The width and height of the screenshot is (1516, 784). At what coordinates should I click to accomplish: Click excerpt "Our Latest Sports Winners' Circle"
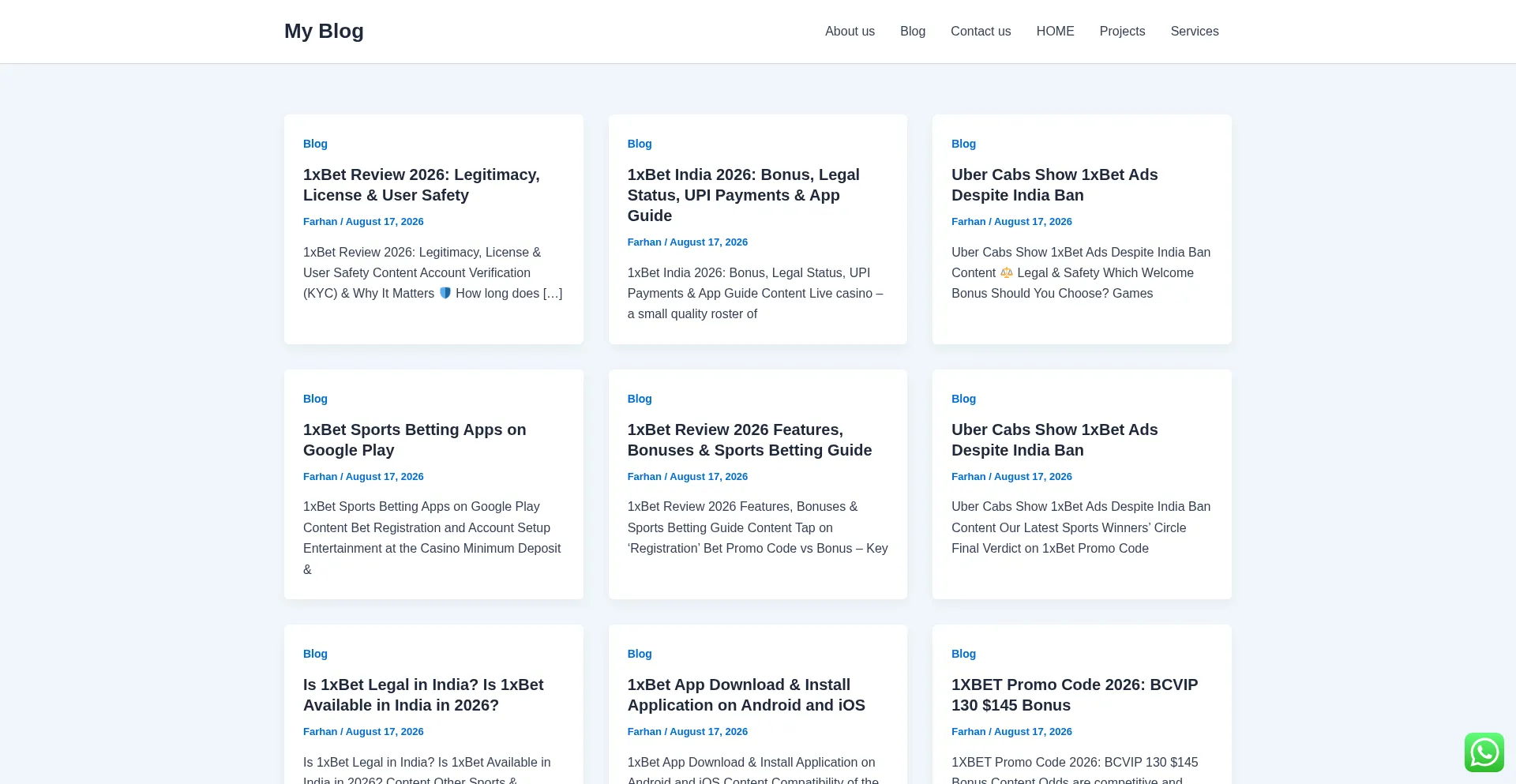(1081, 527)
